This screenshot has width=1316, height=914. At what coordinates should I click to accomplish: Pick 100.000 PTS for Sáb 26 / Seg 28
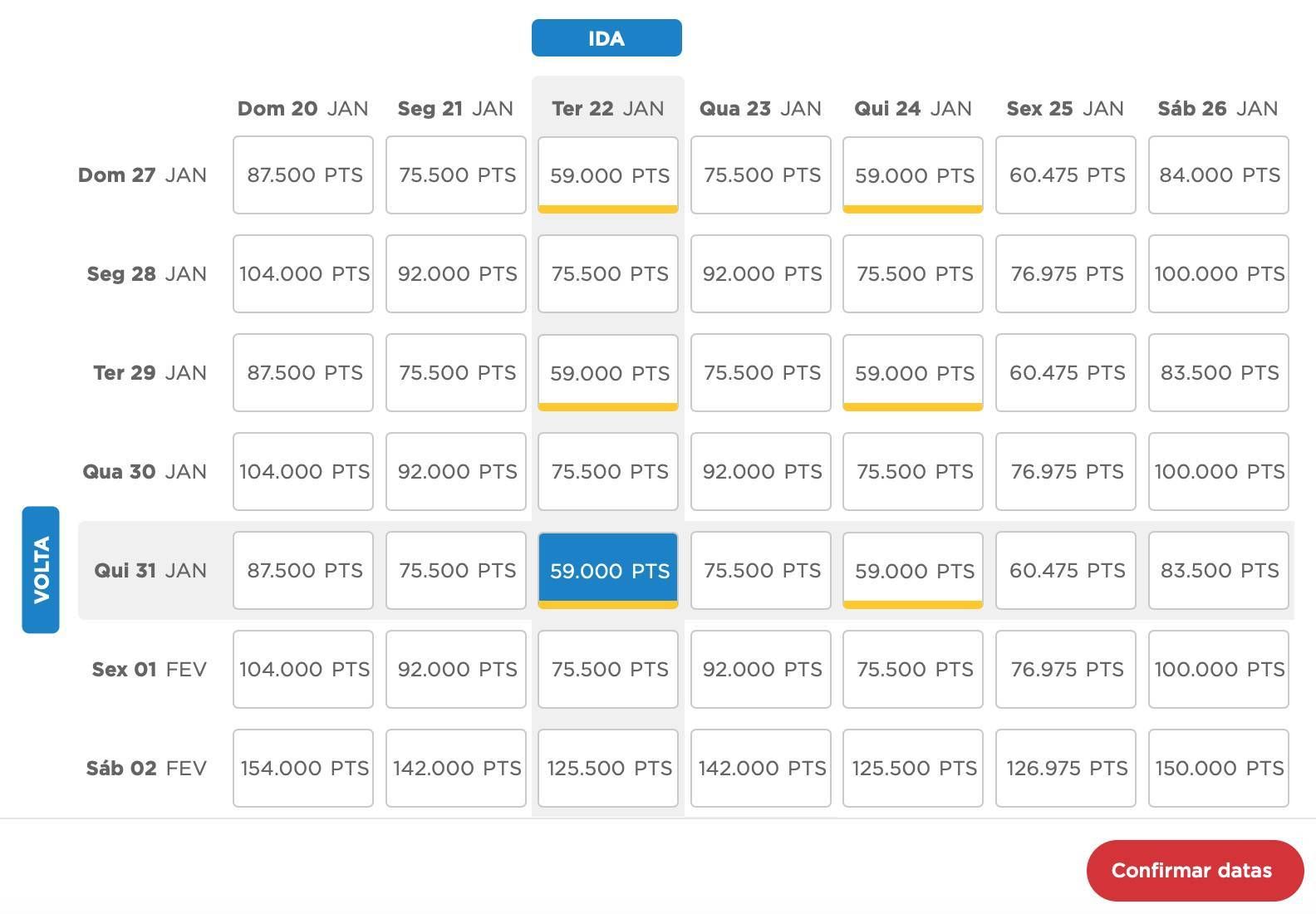tap(1219, 274)
